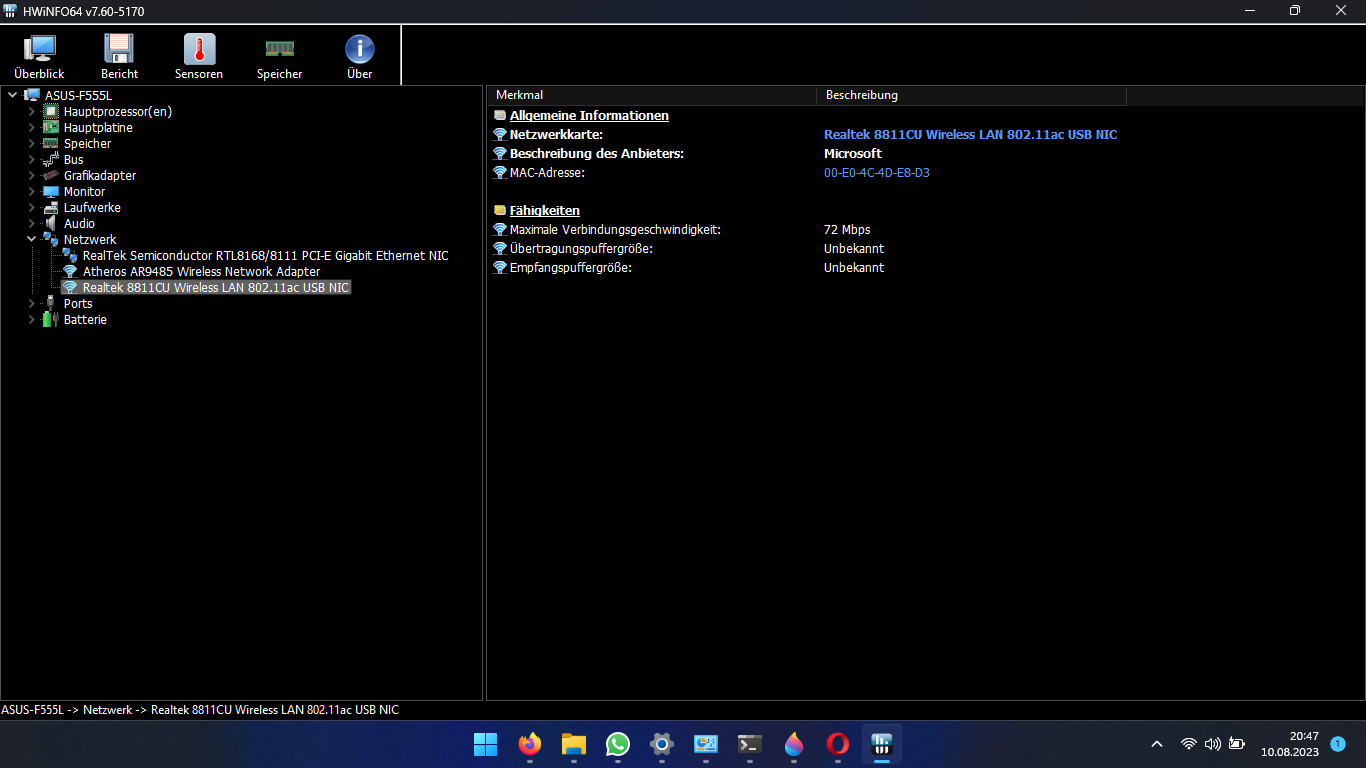Screen dimensions: 1366x768
Task: Click the Microsoft vendor value
Action: [x=853, y=154]
